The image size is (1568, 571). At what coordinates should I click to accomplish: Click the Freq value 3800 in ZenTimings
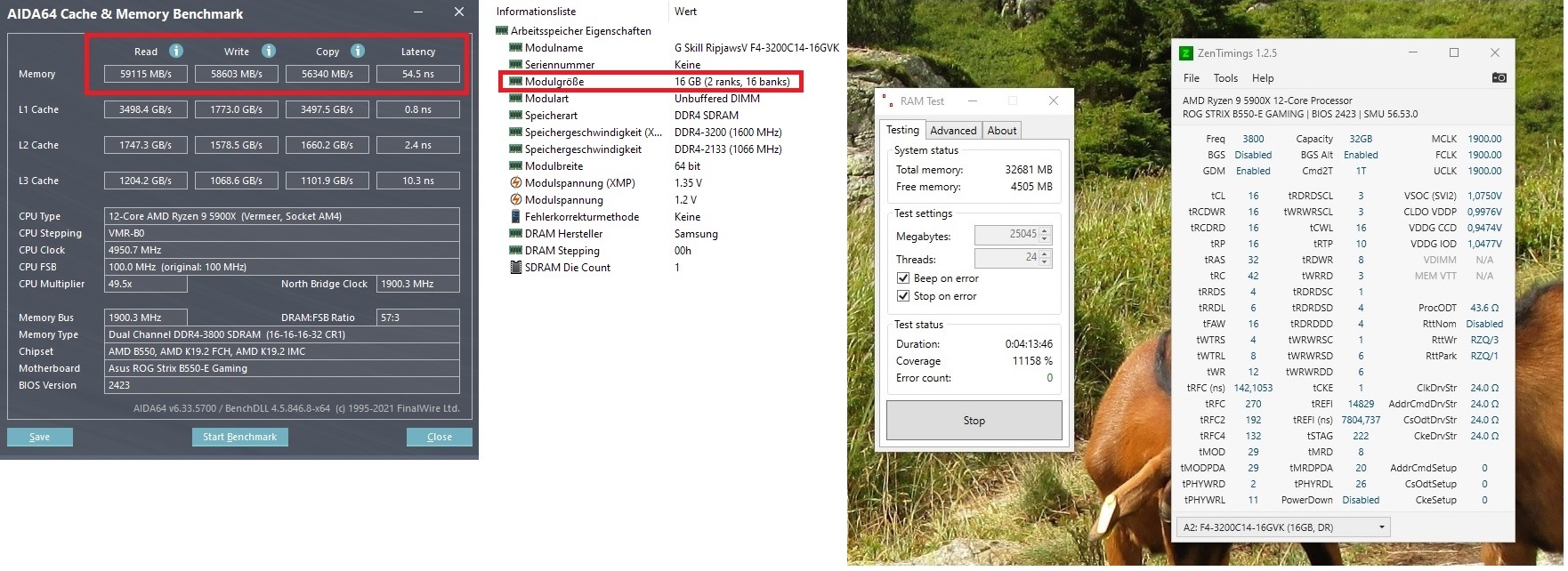[1253, 139]
